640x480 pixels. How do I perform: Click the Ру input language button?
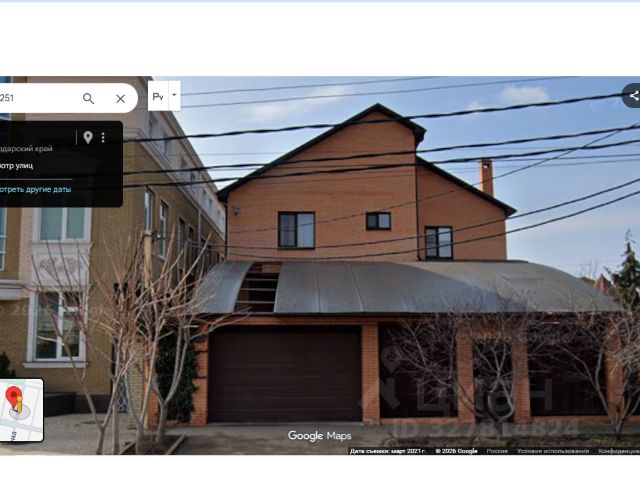[158, 96]
